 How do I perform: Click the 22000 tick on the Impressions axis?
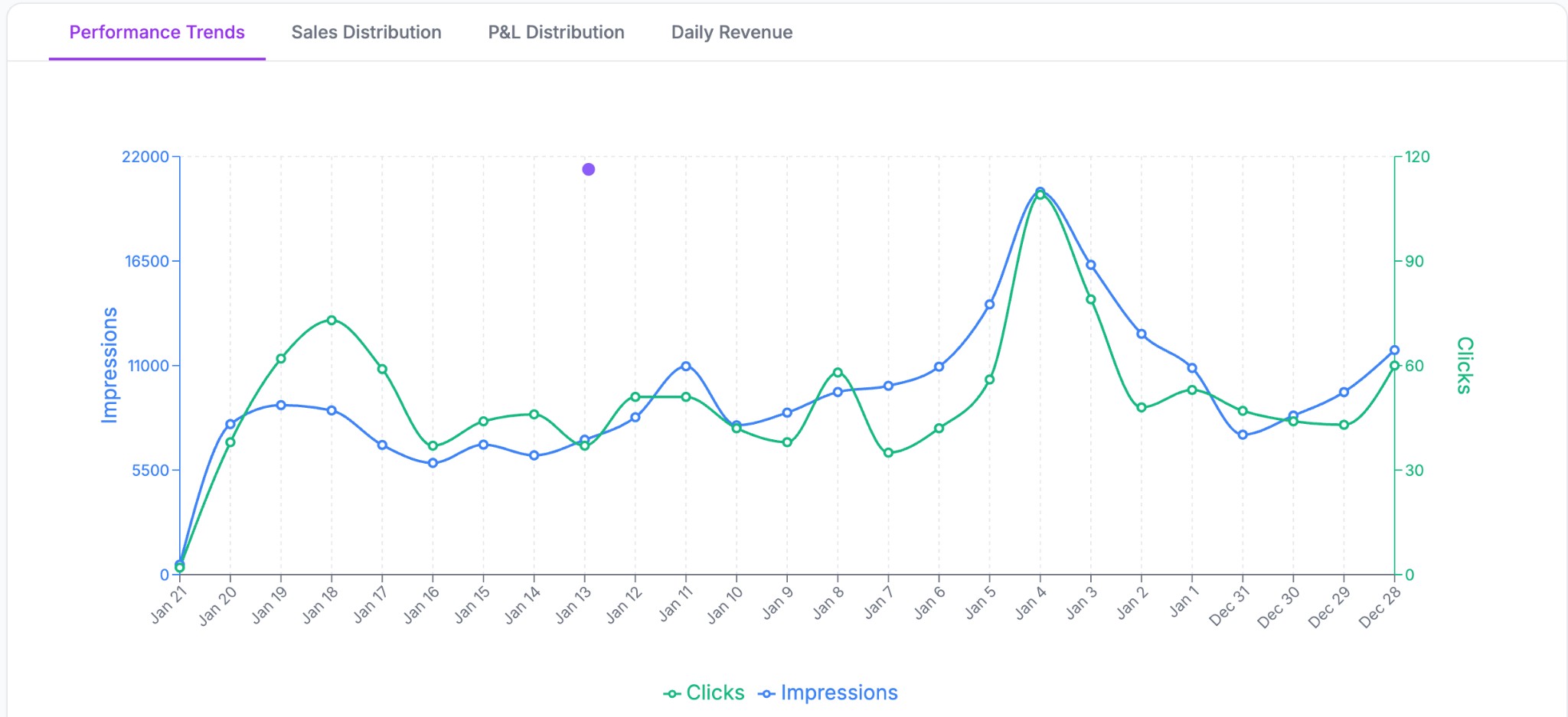tap(145, 157)
